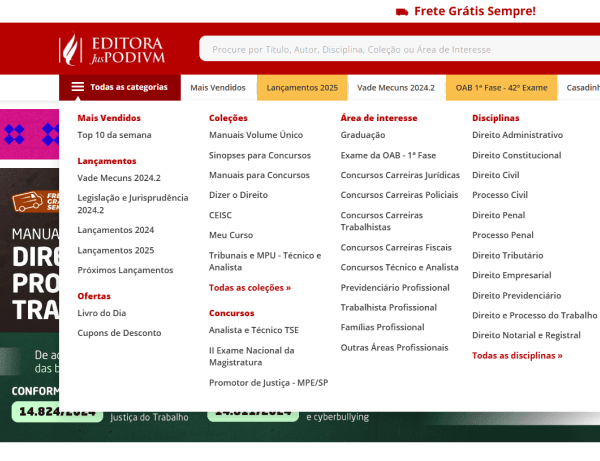This screenshot has height=461, width=600.
Task: Select Direito Penal
Action: click(499, 215)
